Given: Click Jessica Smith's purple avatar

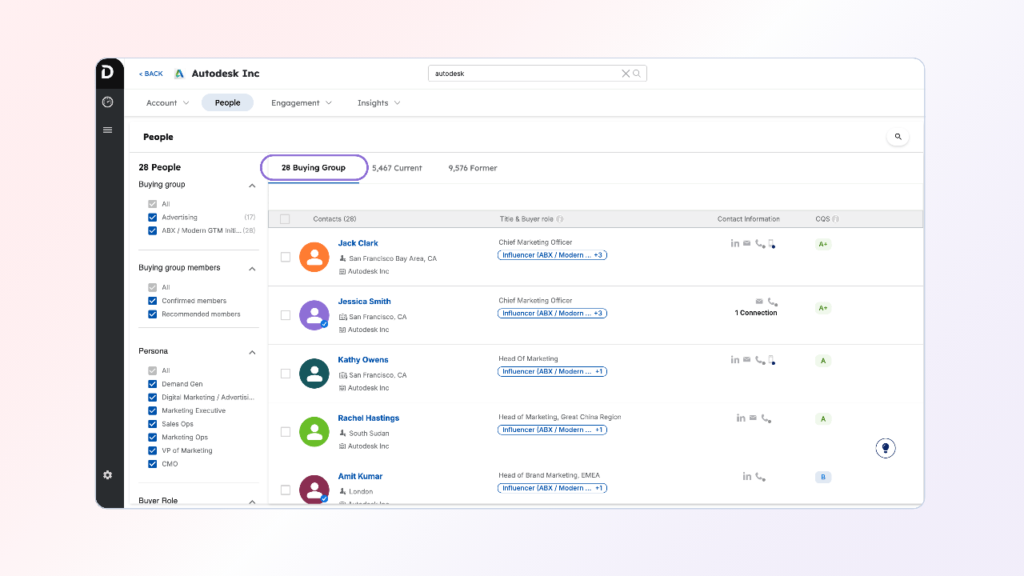Looking at the screenshot, I should [314, 315].
